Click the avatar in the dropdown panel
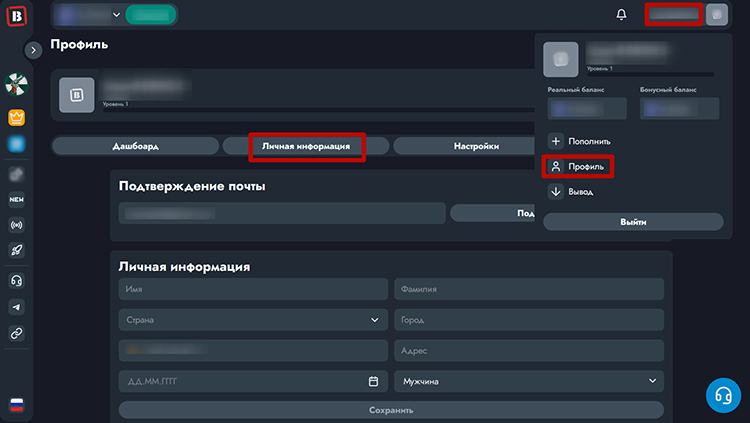The width and height of the screenshot is (750, 423). 561,59
